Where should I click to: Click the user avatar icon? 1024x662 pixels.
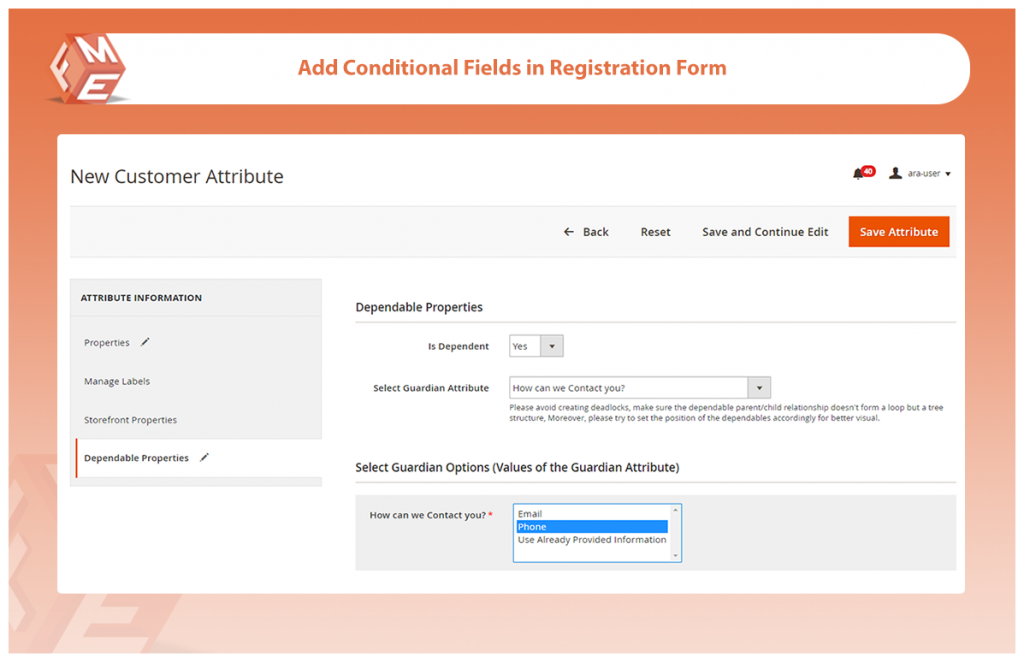tap(895, 173)
